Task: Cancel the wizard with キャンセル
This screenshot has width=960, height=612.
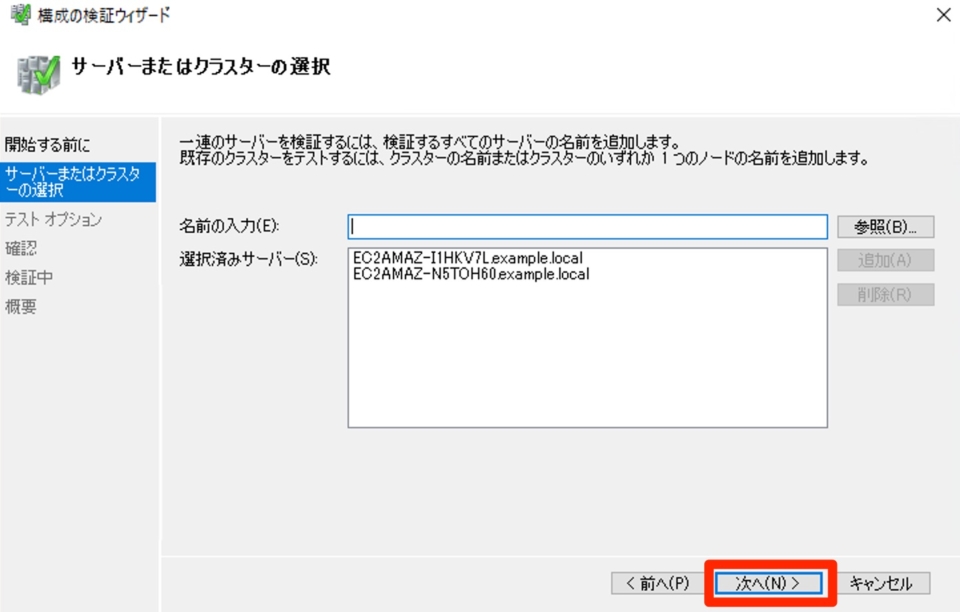Action: point(881,583)
